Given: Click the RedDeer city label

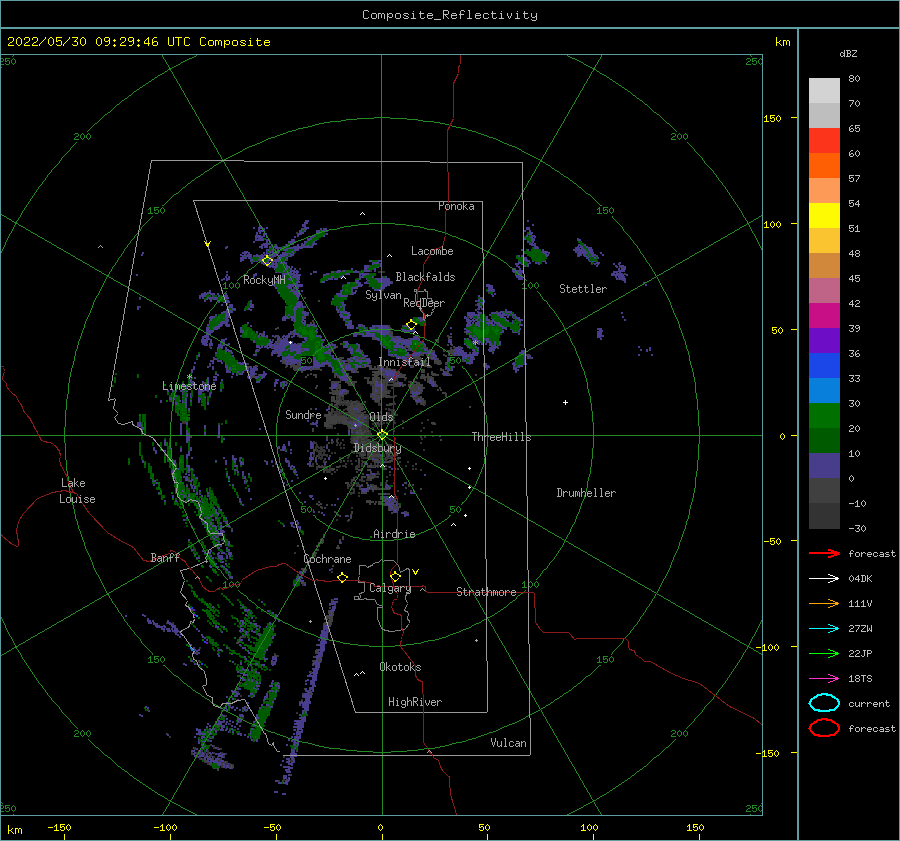Looking at the screenshot, I should coord(424,303).
